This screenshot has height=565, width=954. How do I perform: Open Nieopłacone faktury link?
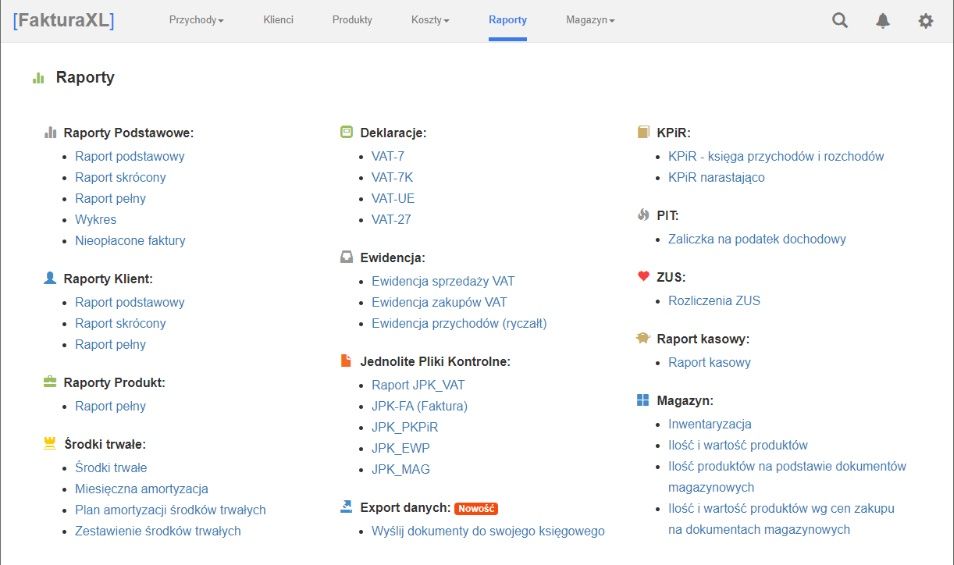pos(130,241)
